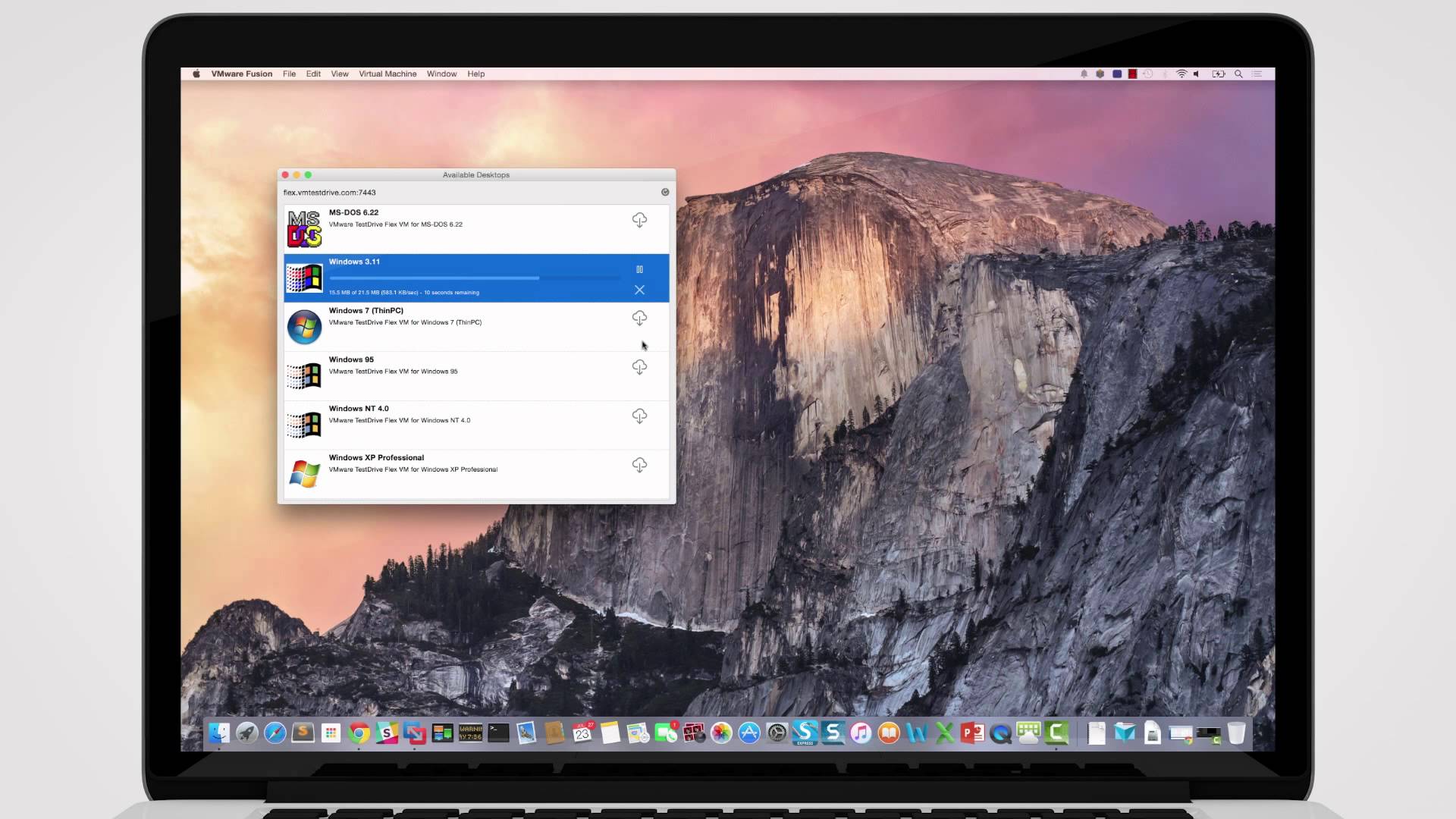Select the Windows 7 orb thumbnail
1456x819 pixels.
304,327
